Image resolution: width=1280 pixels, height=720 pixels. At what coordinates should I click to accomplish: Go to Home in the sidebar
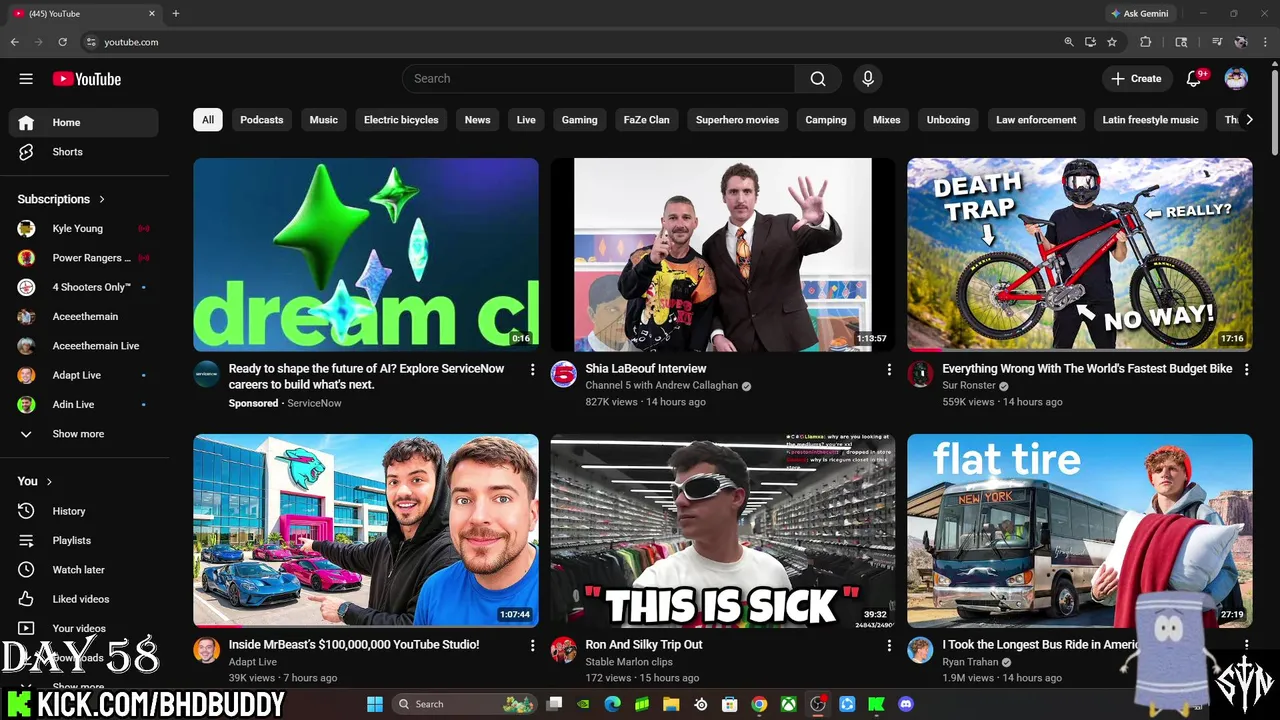pyautogui.click(x=84, y=122)
